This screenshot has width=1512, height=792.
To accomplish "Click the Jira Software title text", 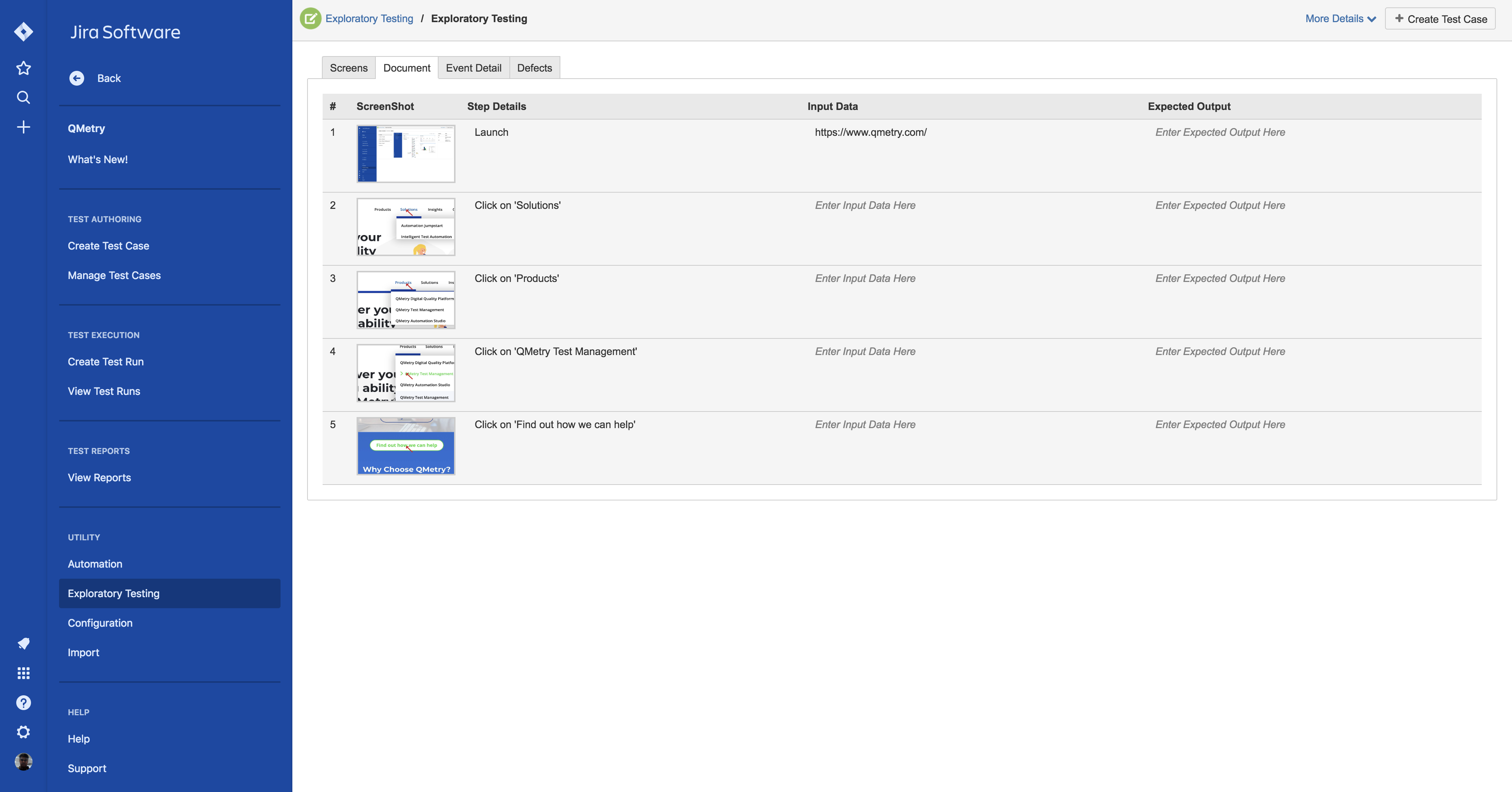I will click(125, 32).
